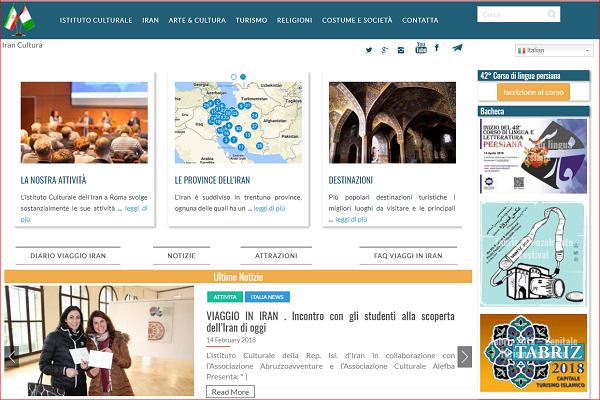
Task: Select the first carousel indicator dot
Action: click(234, 76)
